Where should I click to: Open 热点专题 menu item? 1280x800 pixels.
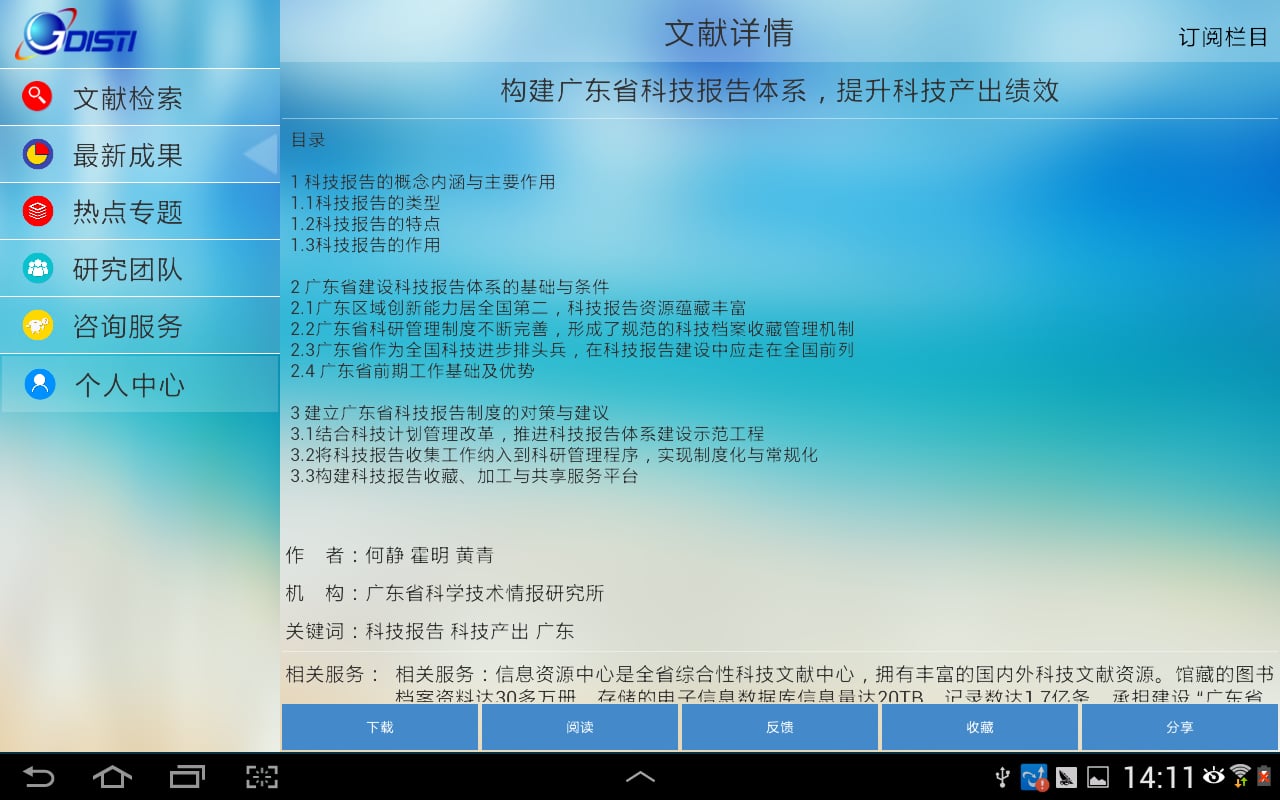pyautogui.click(x=139, y=211)
